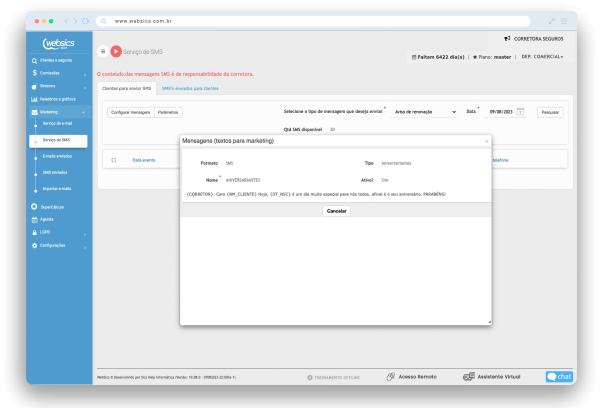Click the Treinamento Offline icon
Image resolution: width=600 pixels, height=408 pixels.
(310, 377)
